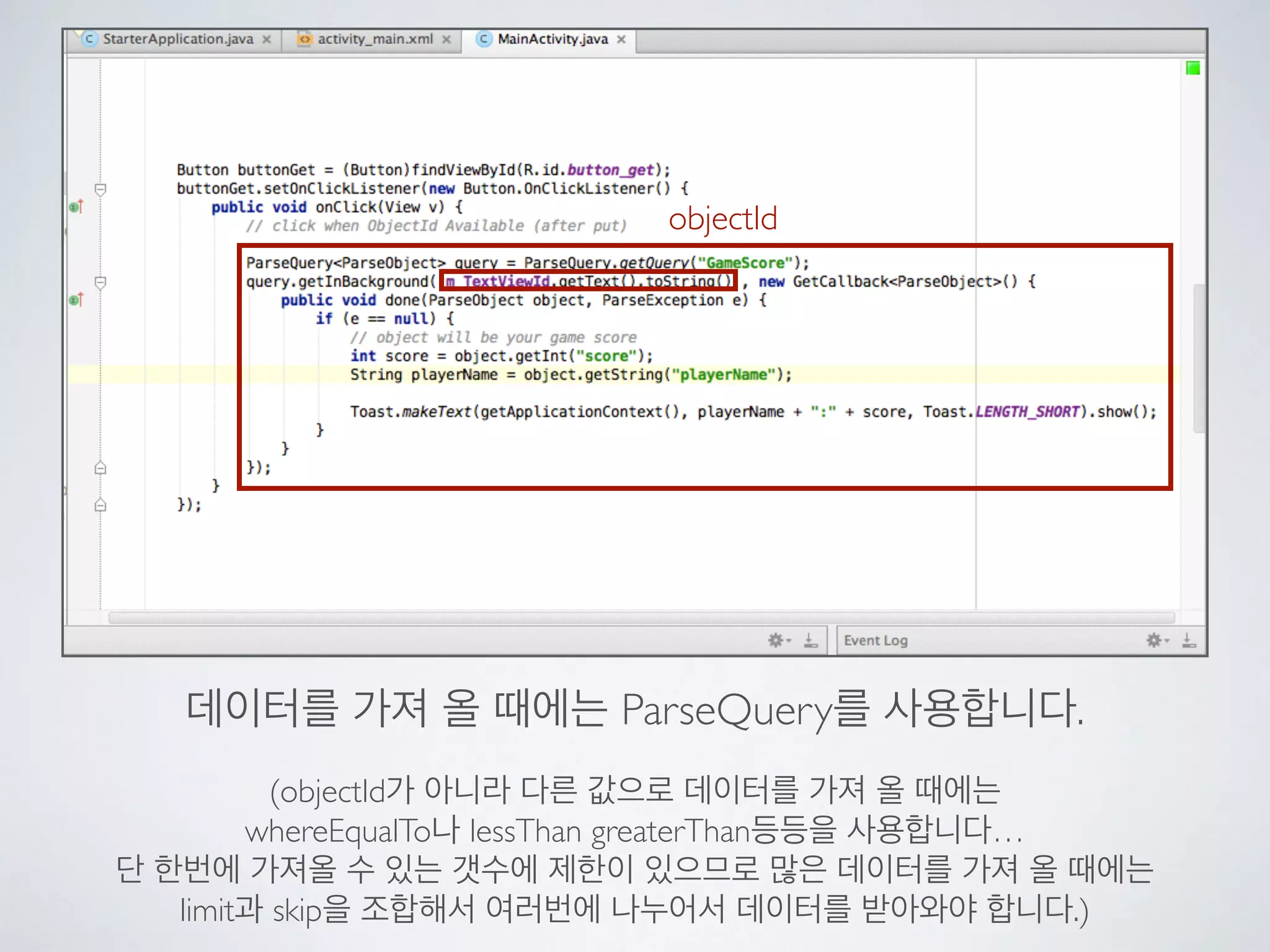Click the 'click when ObjectId Available' comment
The width and height of the screenshot is (1270, 952).
(436, 226)
